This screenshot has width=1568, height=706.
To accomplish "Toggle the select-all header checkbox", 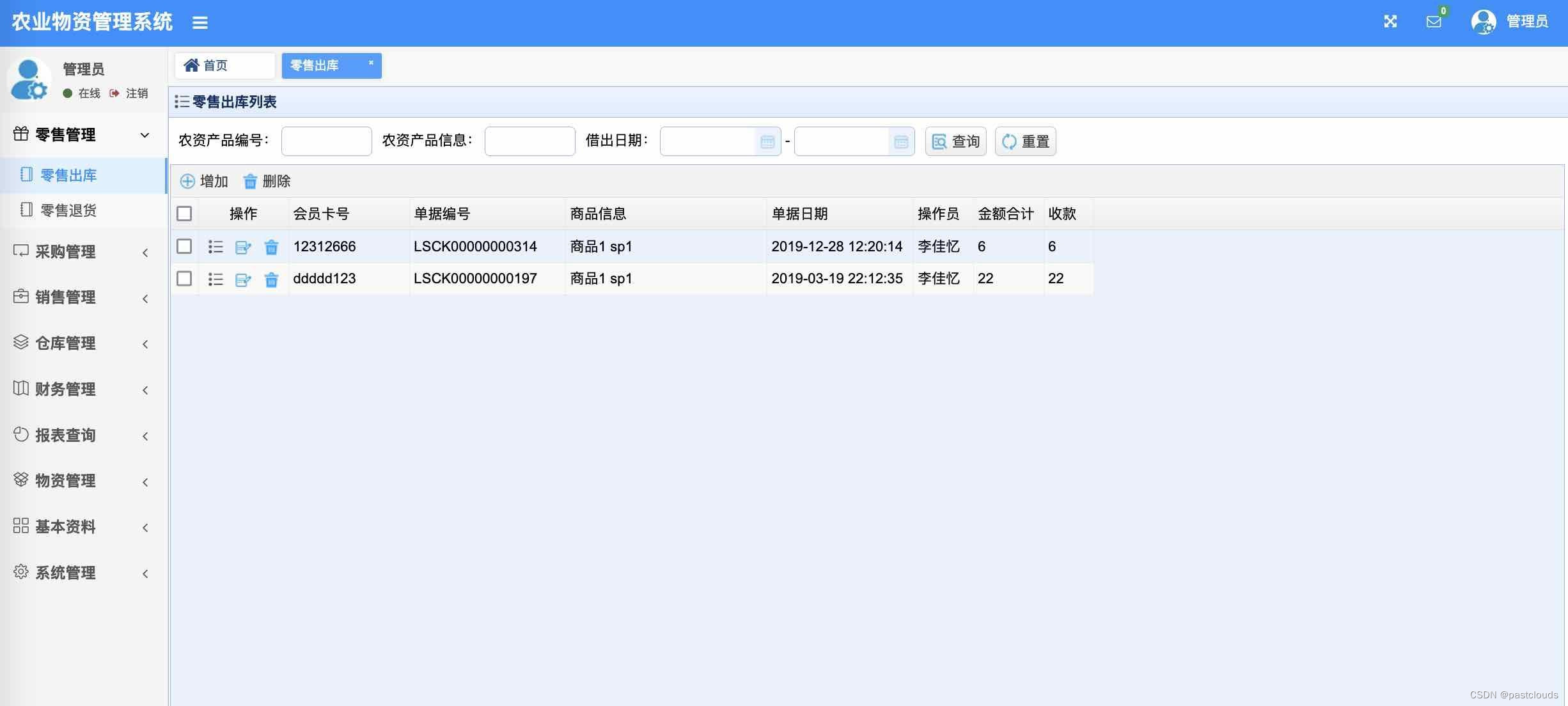I will pyautogui.click(x=184, y=214).
